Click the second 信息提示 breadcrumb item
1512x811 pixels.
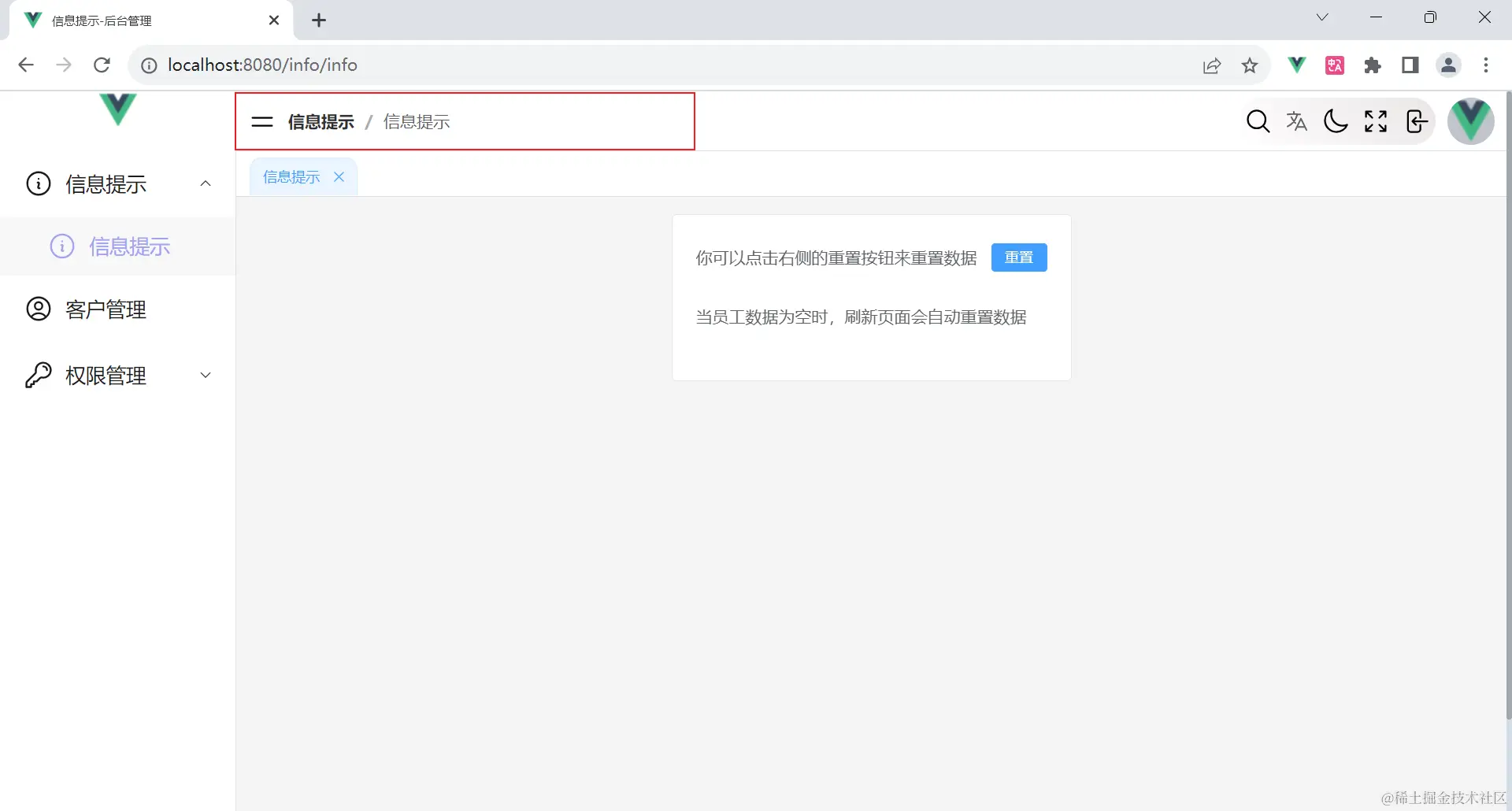click(417, 122)
